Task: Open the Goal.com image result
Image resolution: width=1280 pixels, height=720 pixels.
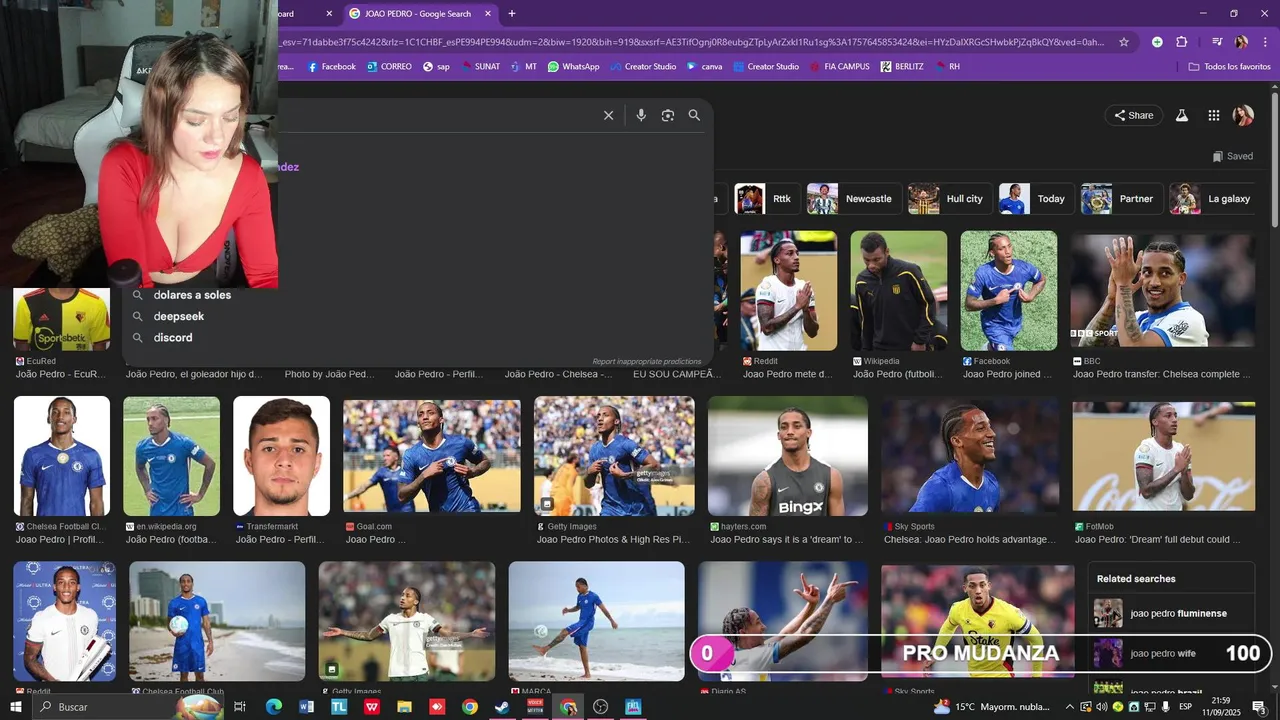Action: [x=432, y=456]
